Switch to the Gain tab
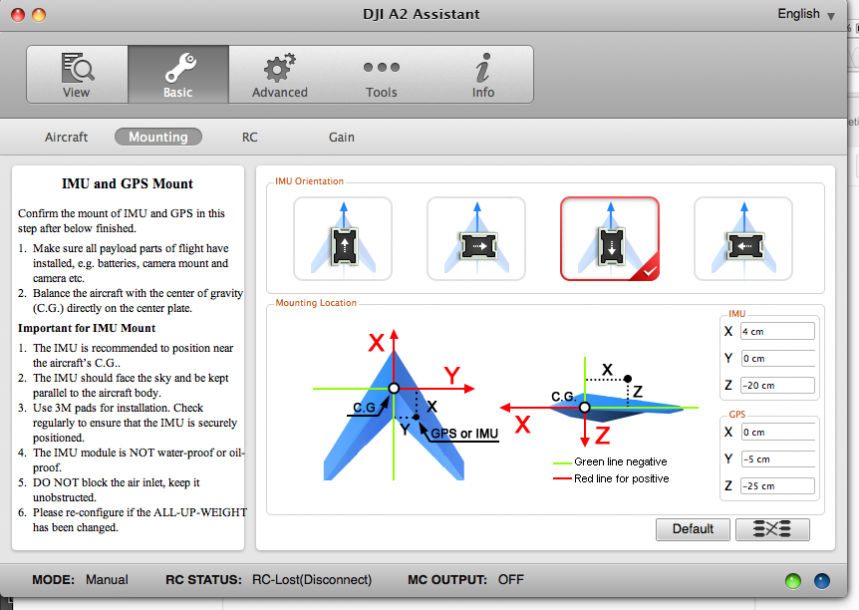The image size is (859, 610). [x=341, y=137]
